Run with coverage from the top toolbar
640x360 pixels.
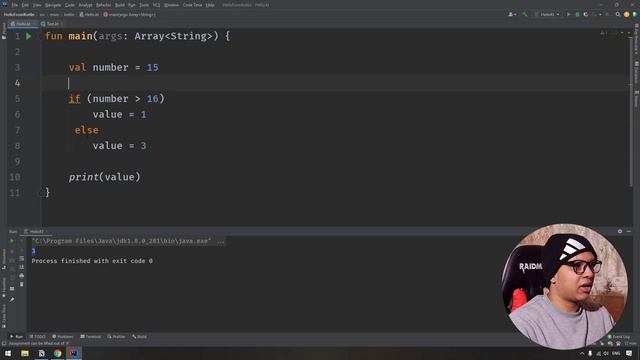pos(586,14)
